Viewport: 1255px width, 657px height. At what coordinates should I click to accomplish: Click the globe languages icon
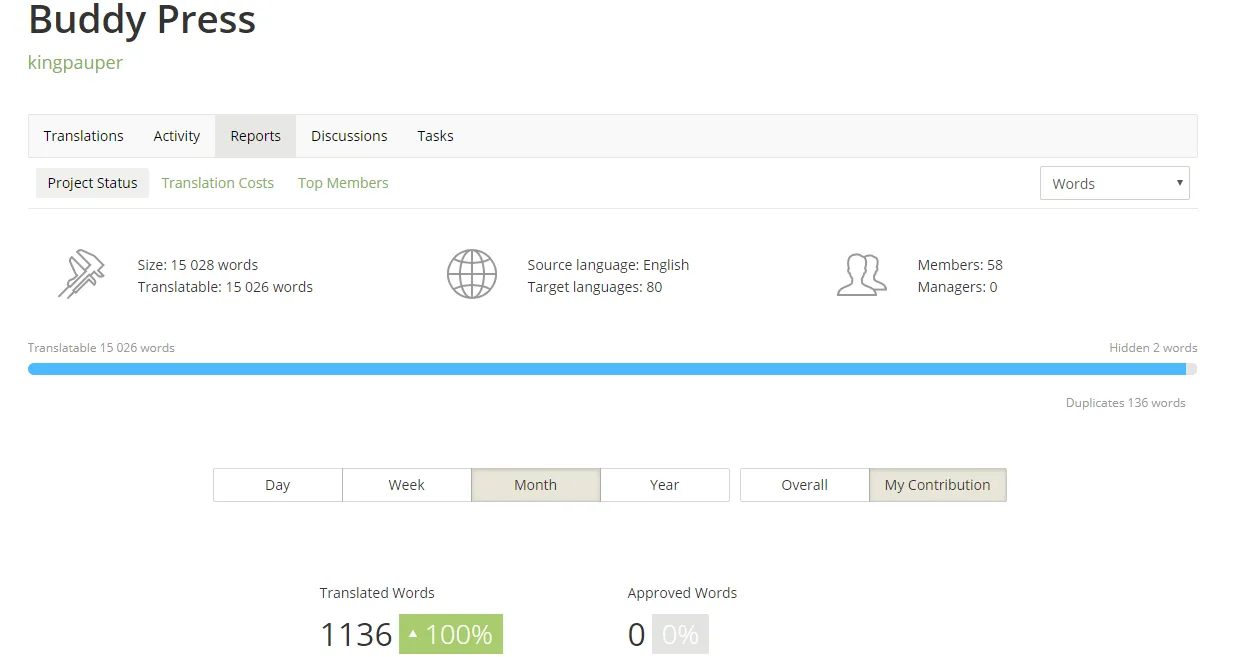click(472, 274)
